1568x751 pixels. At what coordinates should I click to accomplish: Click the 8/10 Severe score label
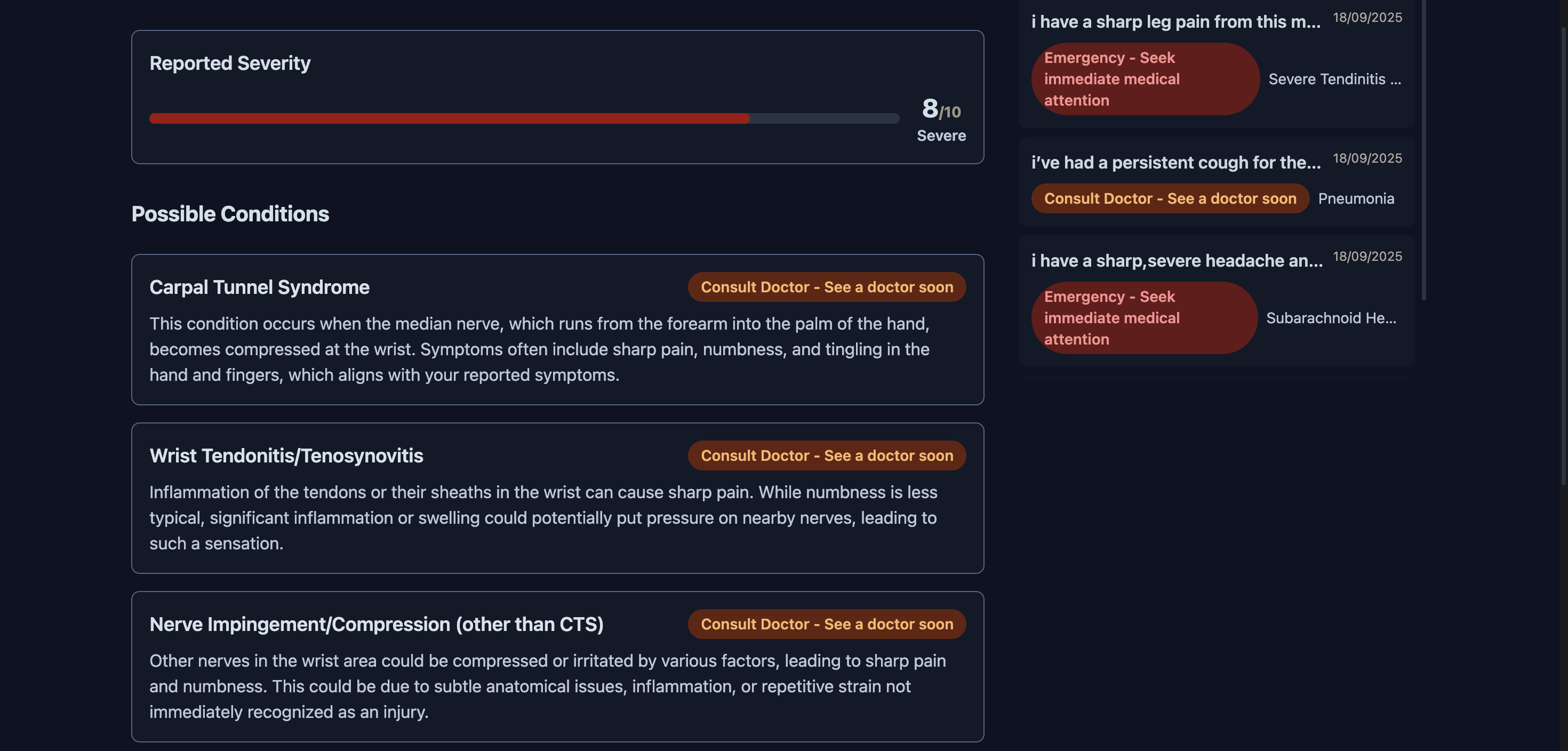coord(941,119)
